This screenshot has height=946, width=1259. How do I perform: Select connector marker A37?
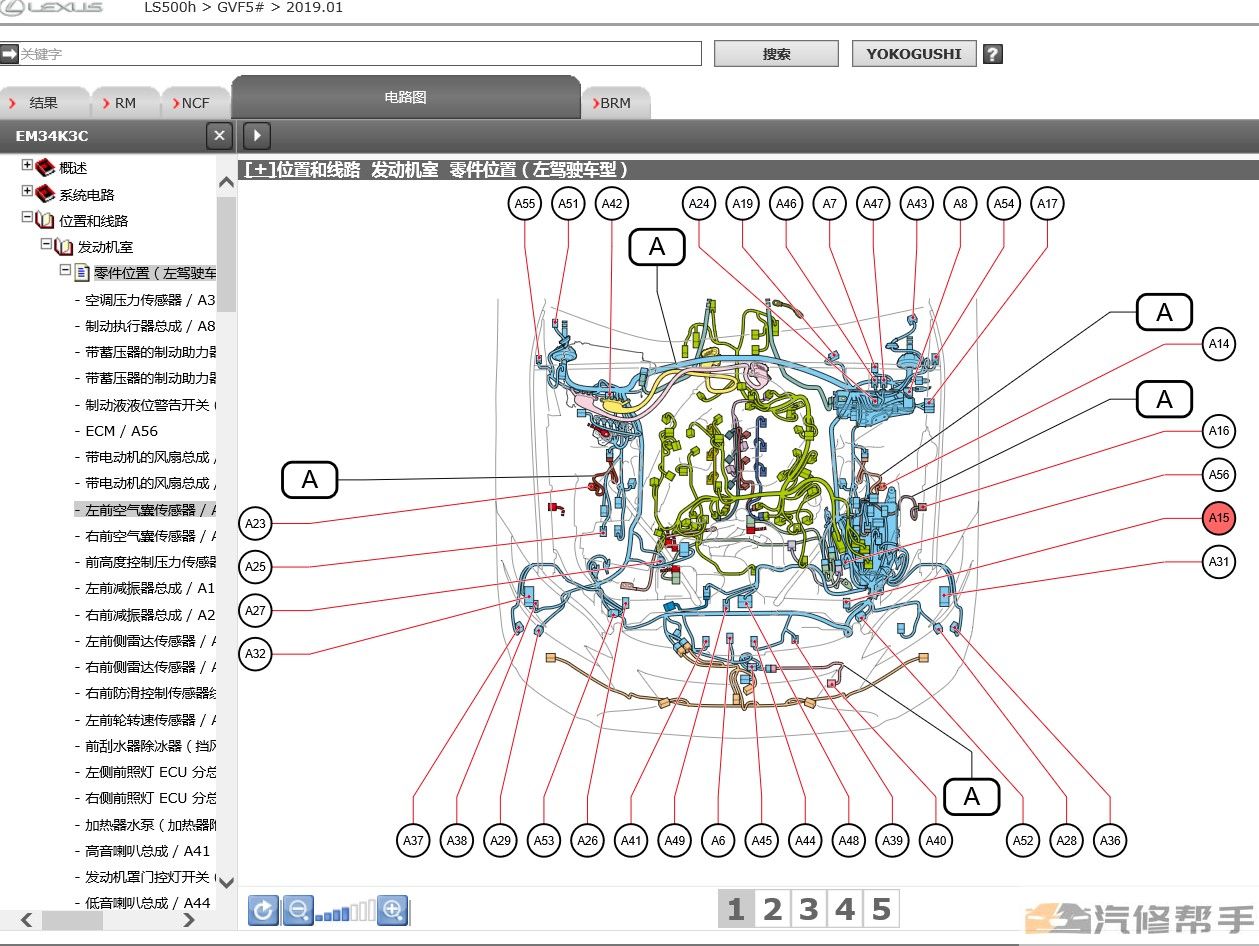click(413, 841)
